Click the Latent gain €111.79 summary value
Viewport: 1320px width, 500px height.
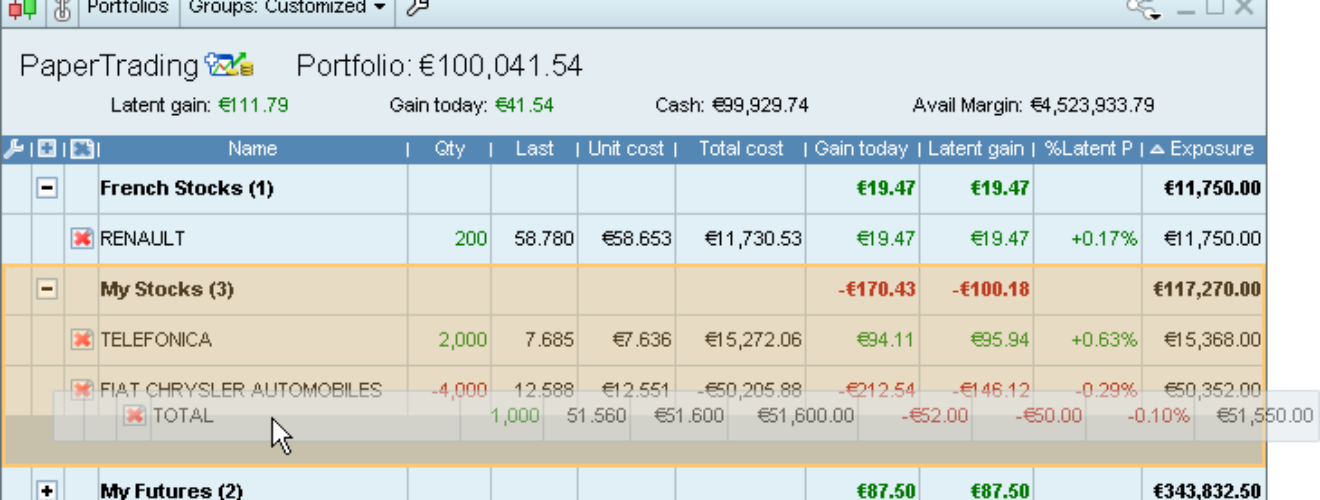click(254, 105)
